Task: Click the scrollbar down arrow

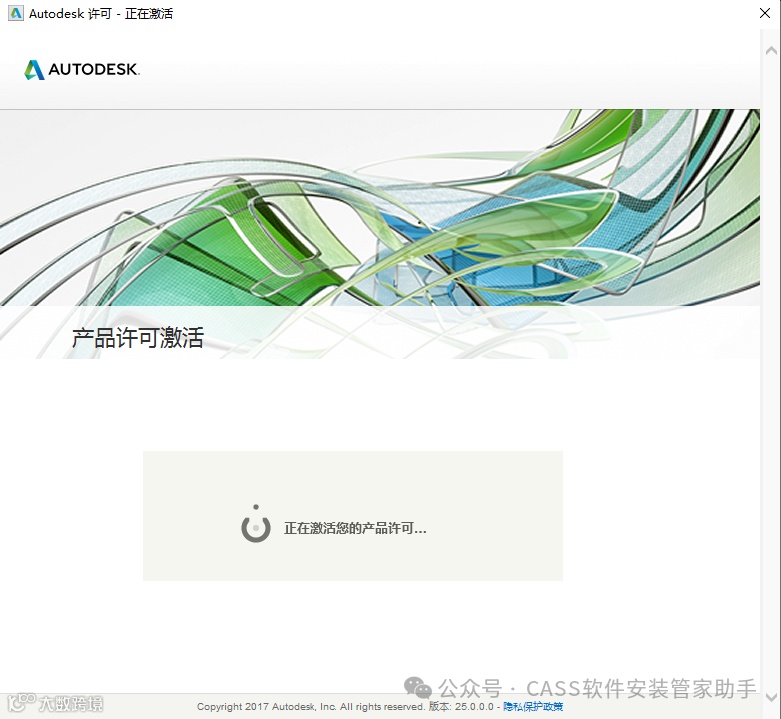Action: [x=771, y=697]
